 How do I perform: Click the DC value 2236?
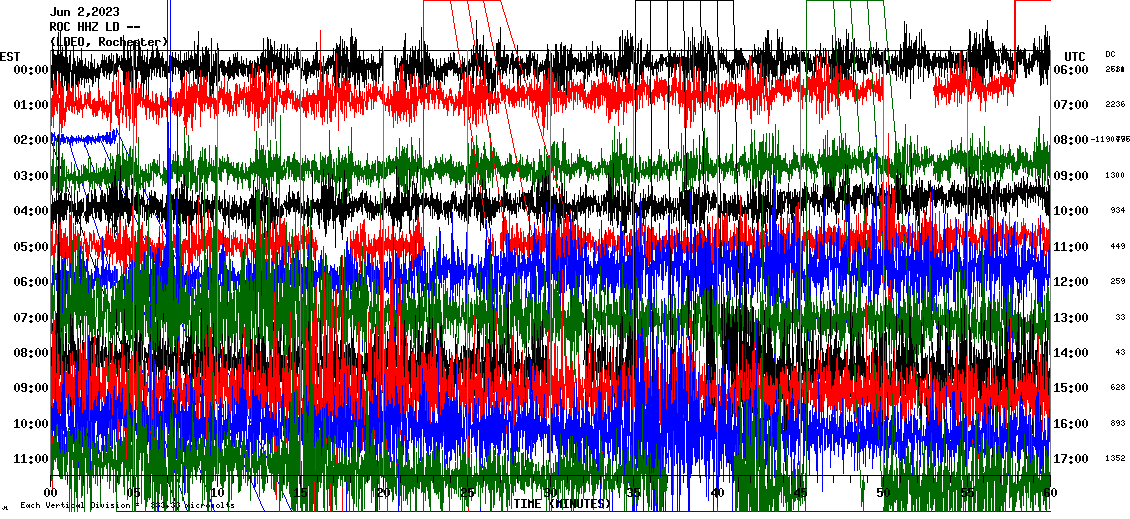tap(1115, 104)
